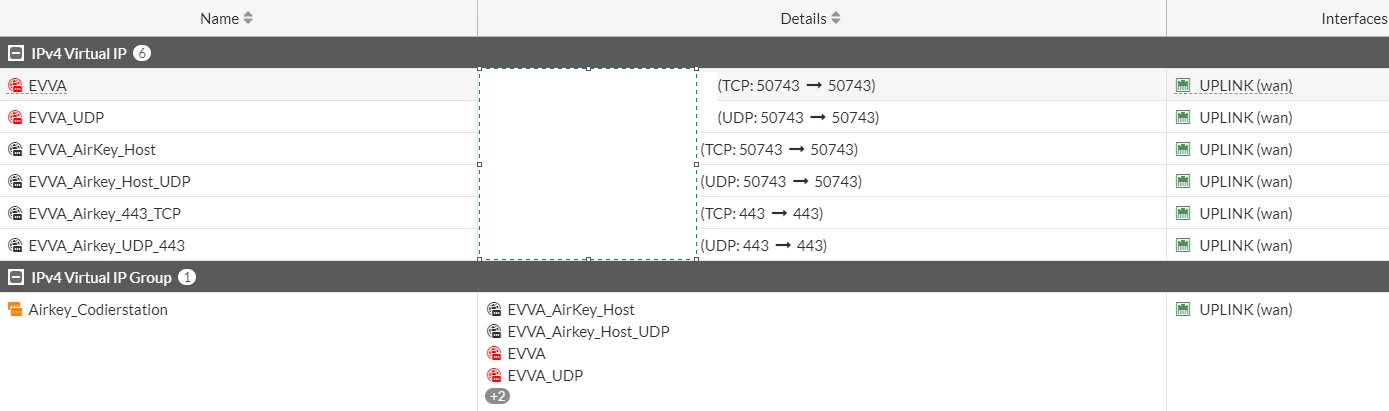Viewport: 1389px width, 411px height.
Task: Click EVVA_AirKey_Host member in group details
Action: (x=571, y=310)
